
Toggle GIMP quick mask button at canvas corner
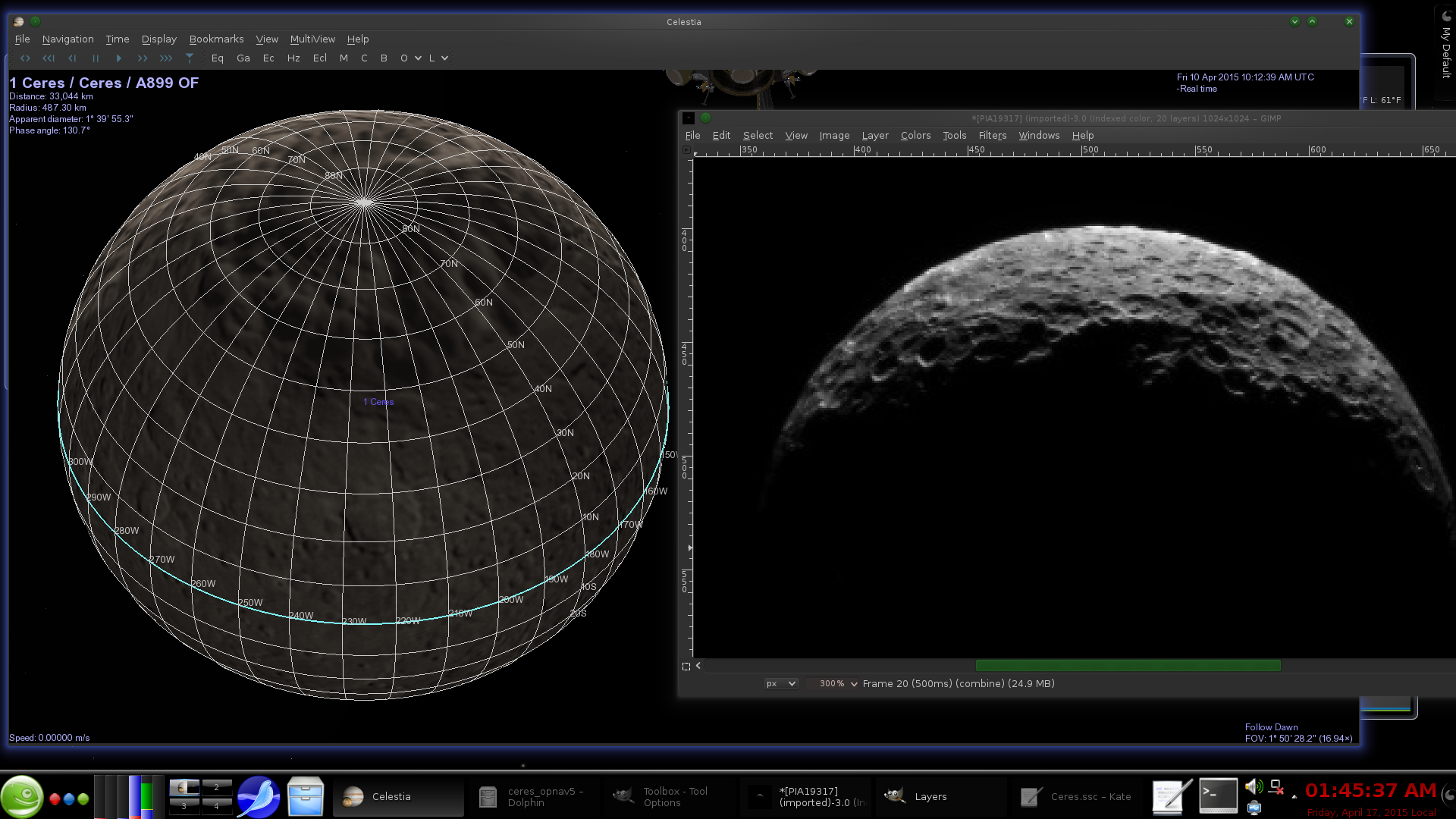tap(686, 667)
